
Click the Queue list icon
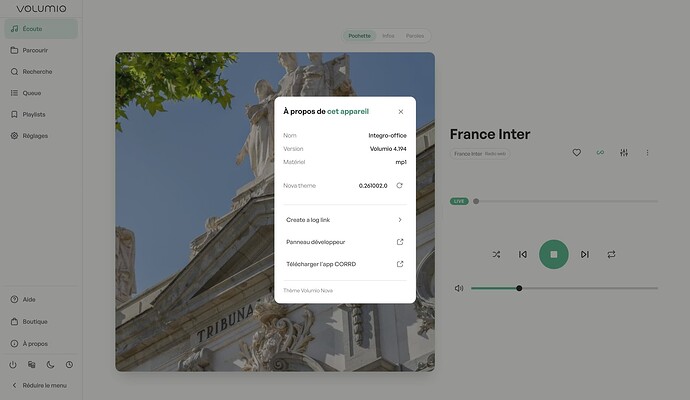click(15, 93)
